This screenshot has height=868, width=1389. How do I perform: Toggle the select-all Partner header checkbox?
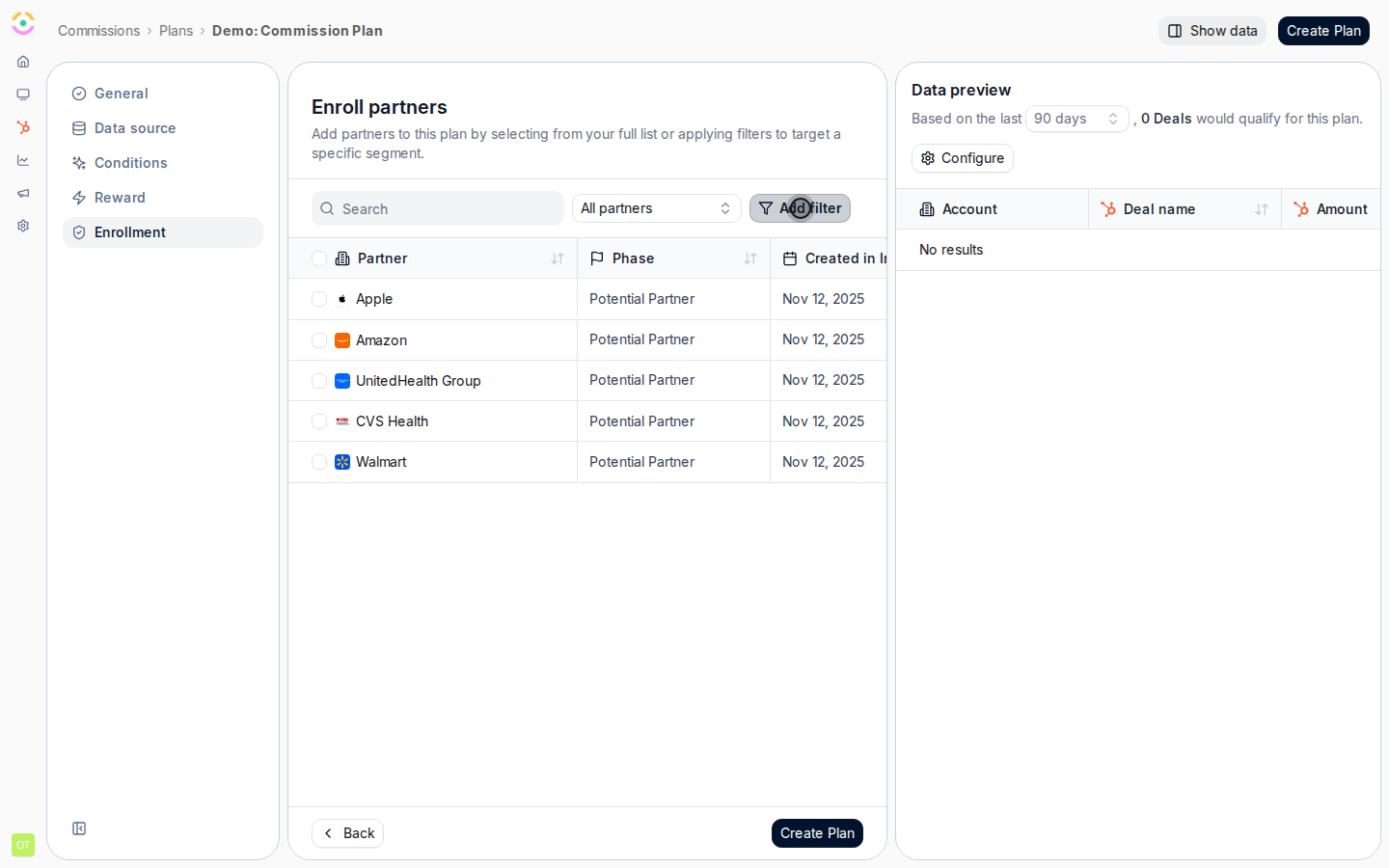(x=319, y=258)
